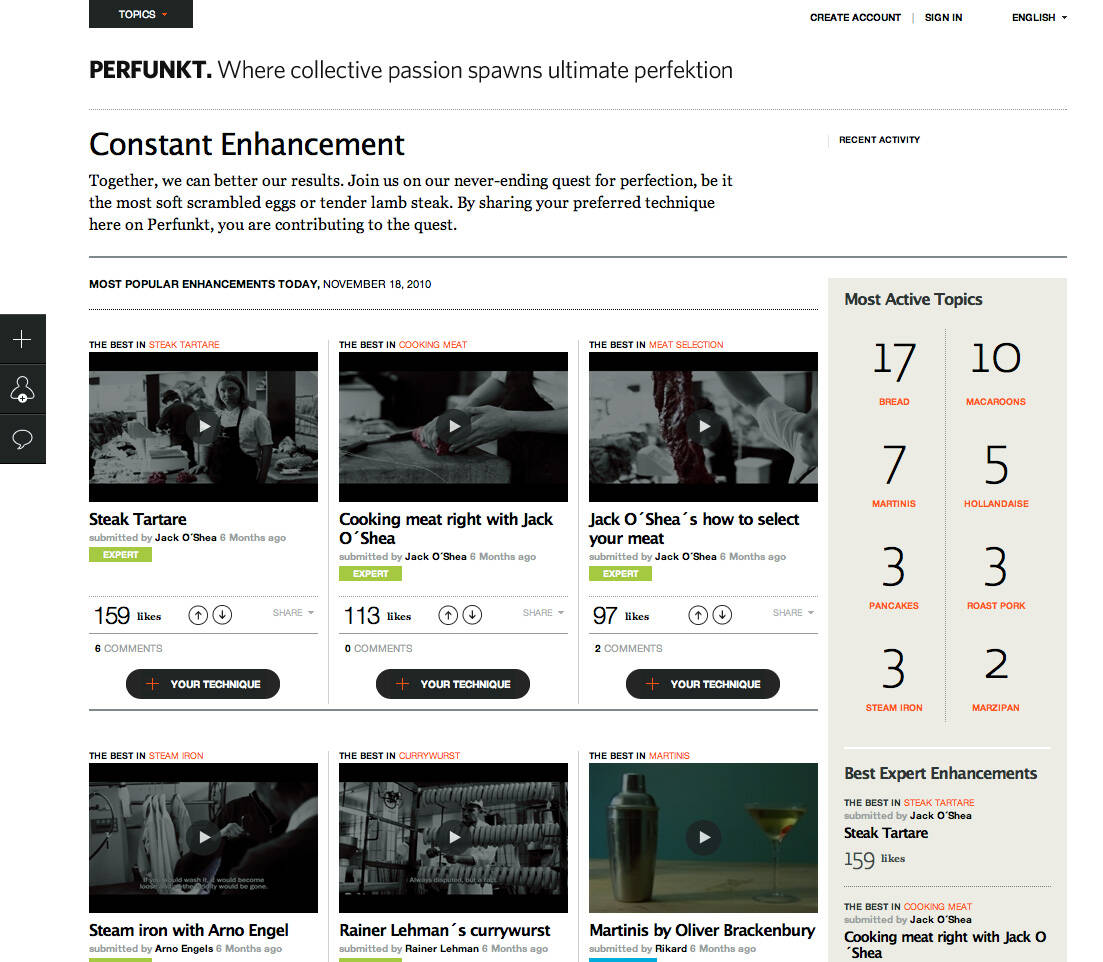Screen dimensions: 1103x962
Task: Open Share menu under Steak Tartare
Action: coord(293,613)
